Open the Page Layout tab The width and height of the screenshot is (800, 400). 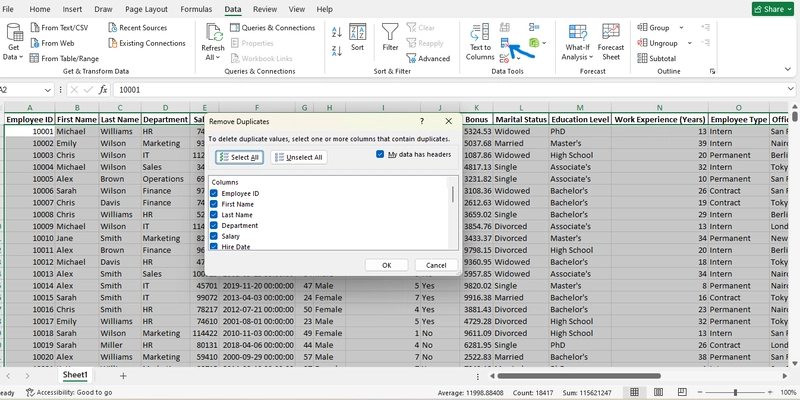click(145, 8)
